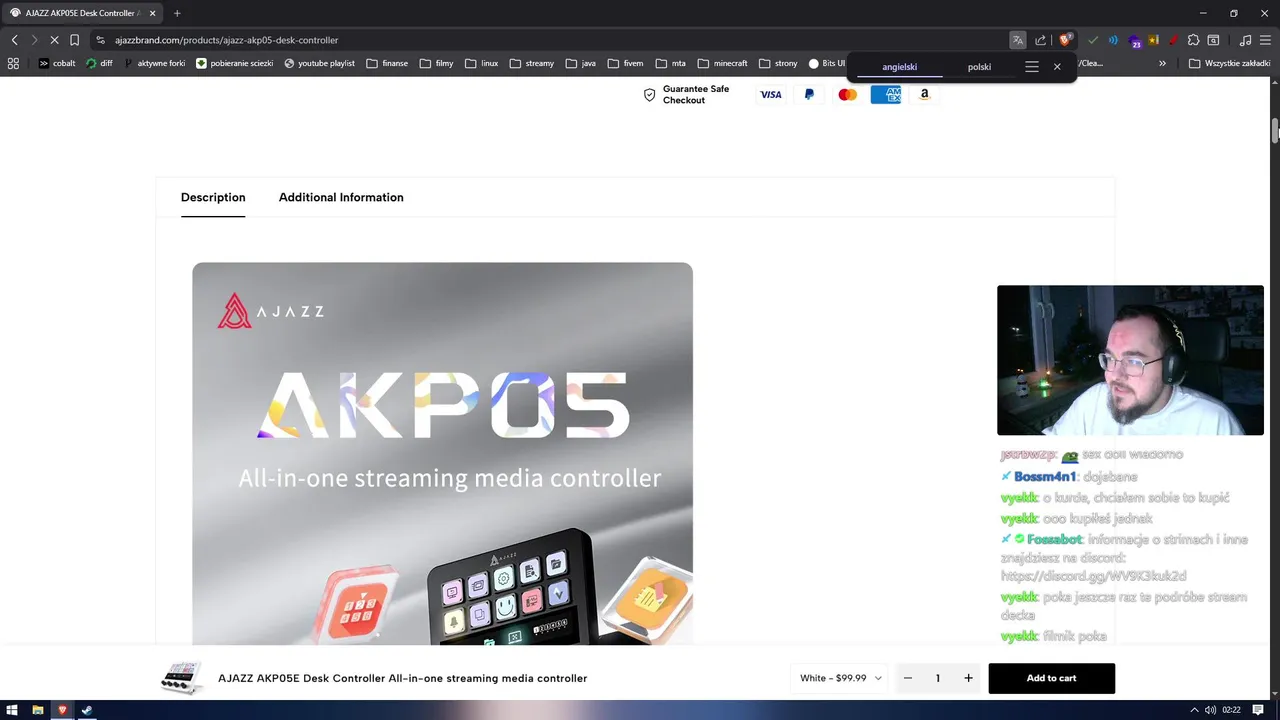
Task: Open the Bits UI bookmark
Action: (x=827, y=63)
